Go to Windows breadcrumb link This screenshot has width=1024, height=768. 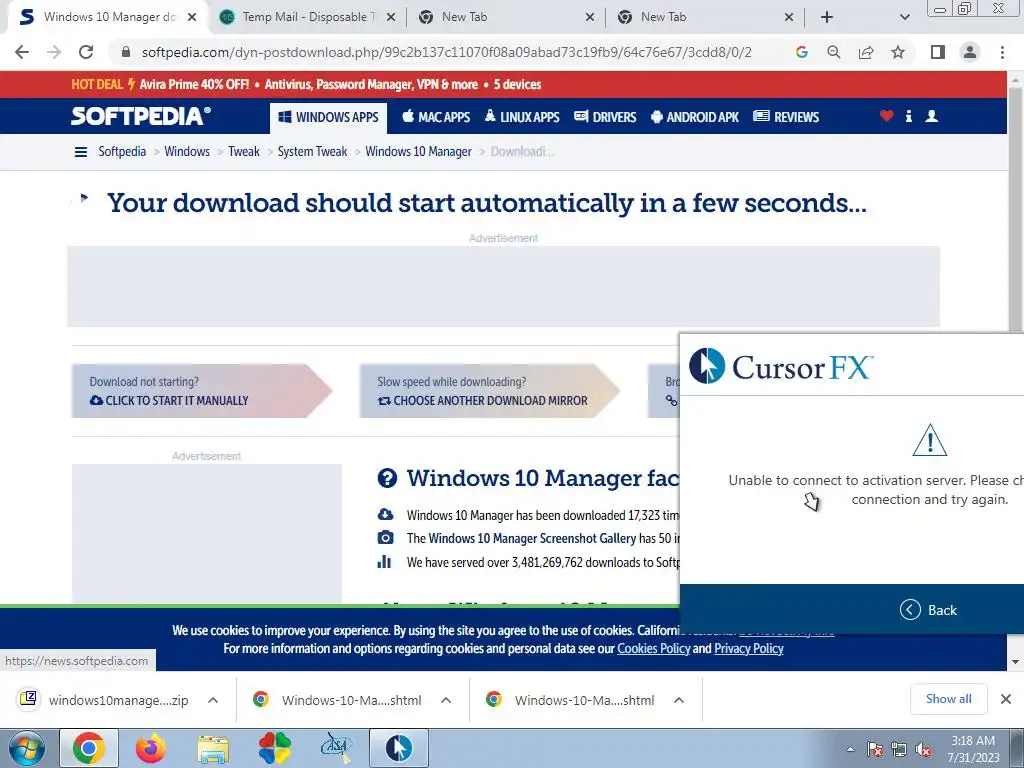(187, 152)
